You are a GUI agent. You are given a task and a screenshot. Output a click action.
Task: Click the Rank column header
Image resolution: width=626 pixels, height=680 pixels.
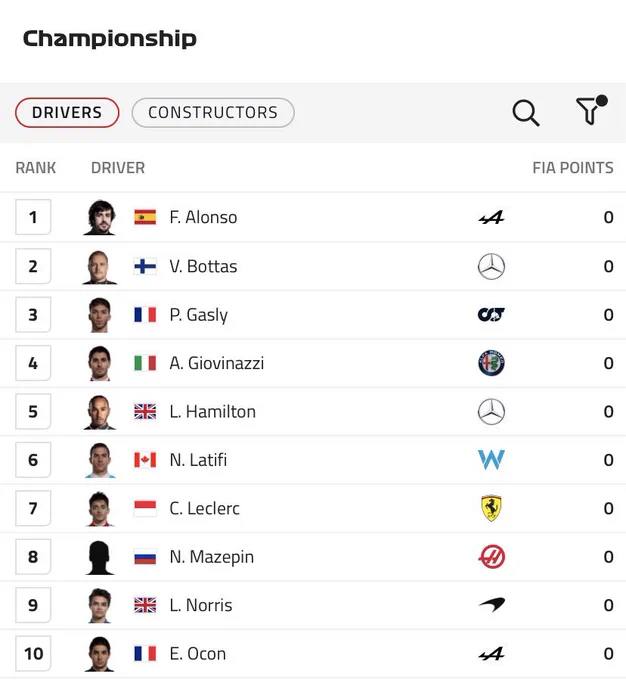(36, 168)
